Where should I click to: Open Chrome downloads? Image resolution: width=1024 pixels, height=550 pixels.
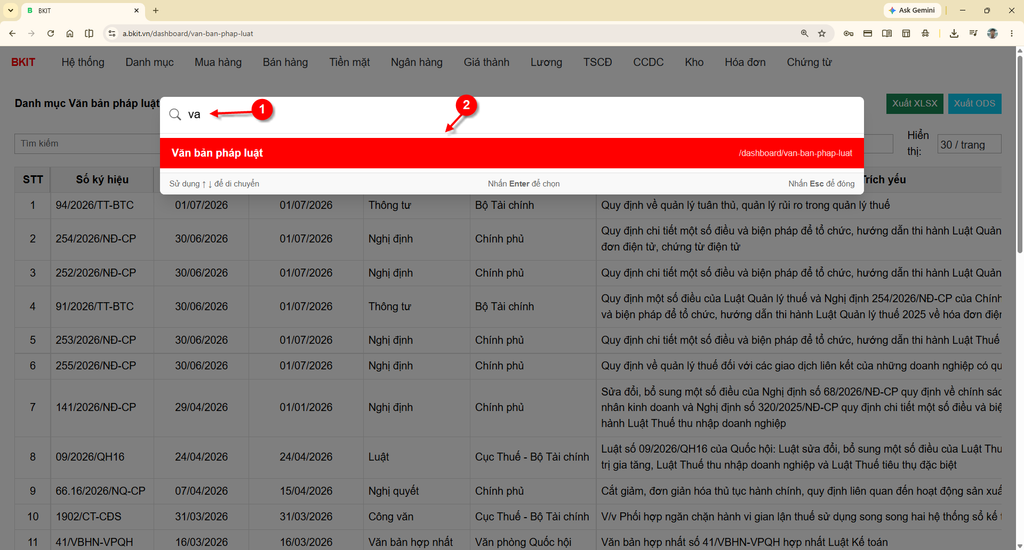(954, 33)
